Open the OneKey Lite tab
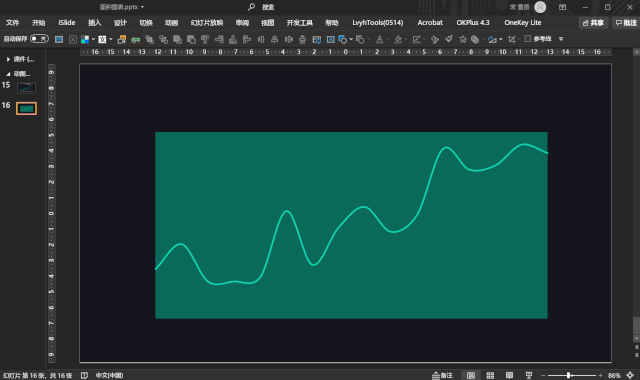Screen dimensions: 640x380 (x=522, y=22)
